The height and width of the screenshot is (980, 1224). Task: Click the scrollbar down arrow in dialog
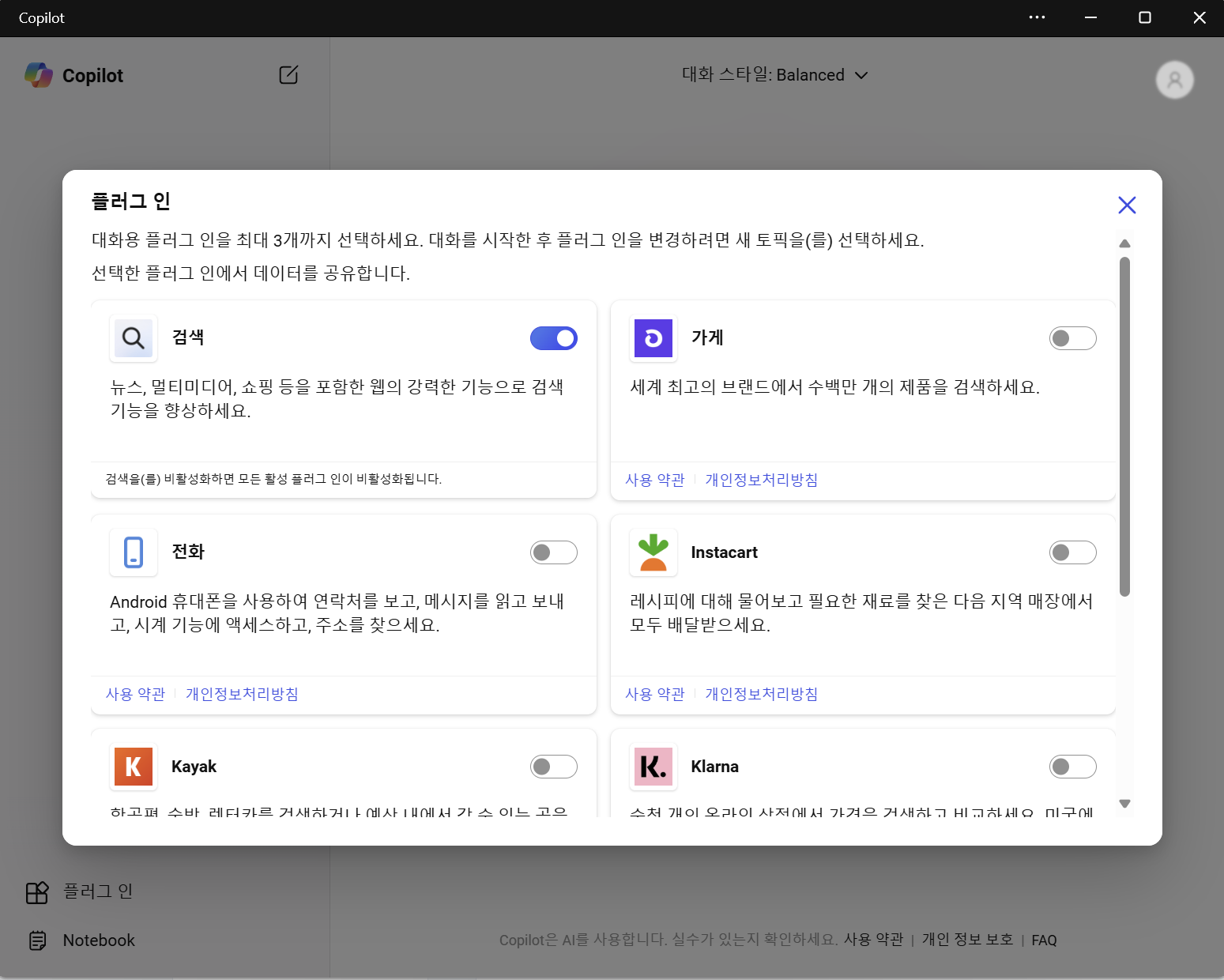[1125, 804]
